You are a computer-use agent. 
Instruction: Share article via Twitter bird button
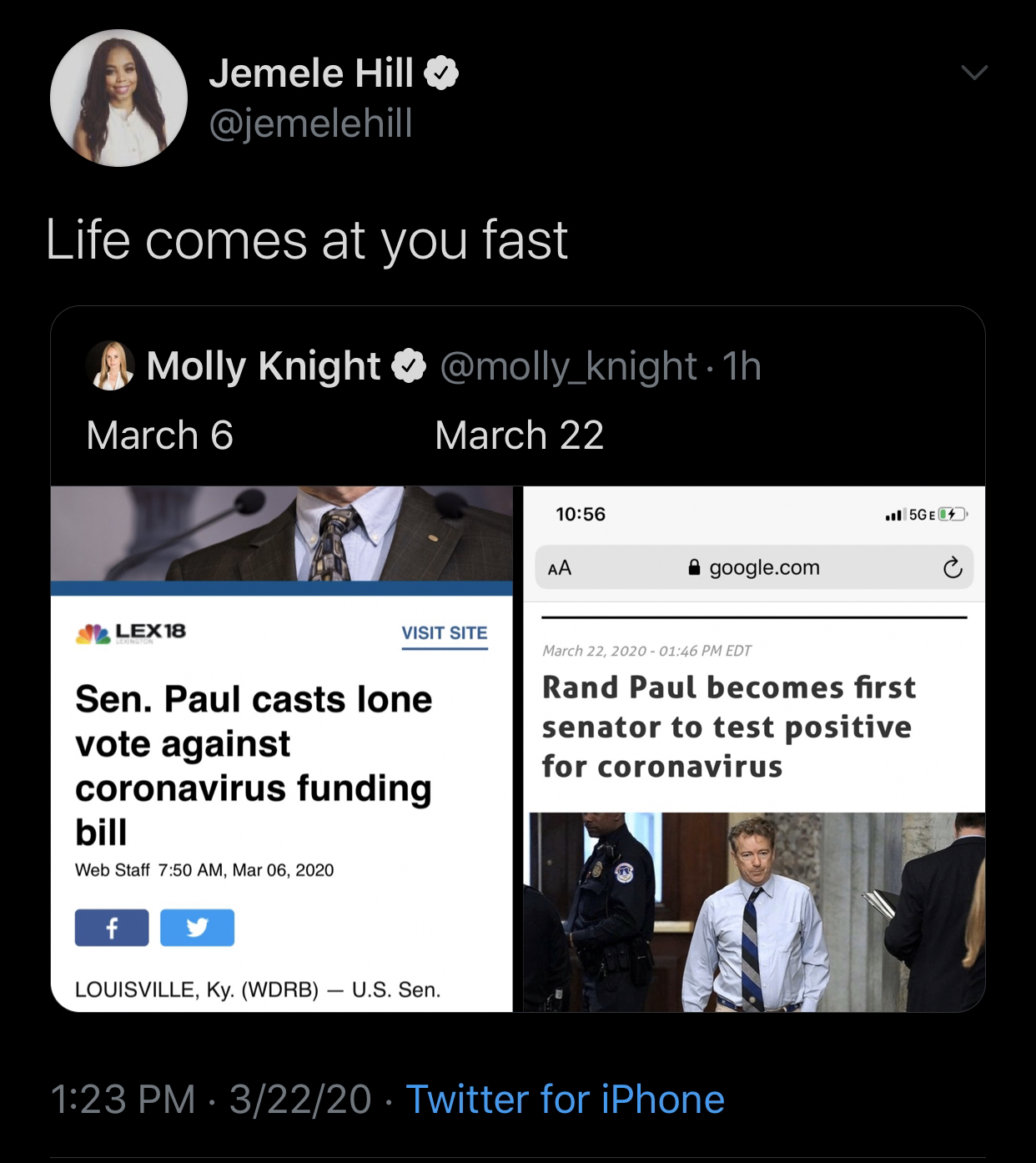(x=197, y=928)
